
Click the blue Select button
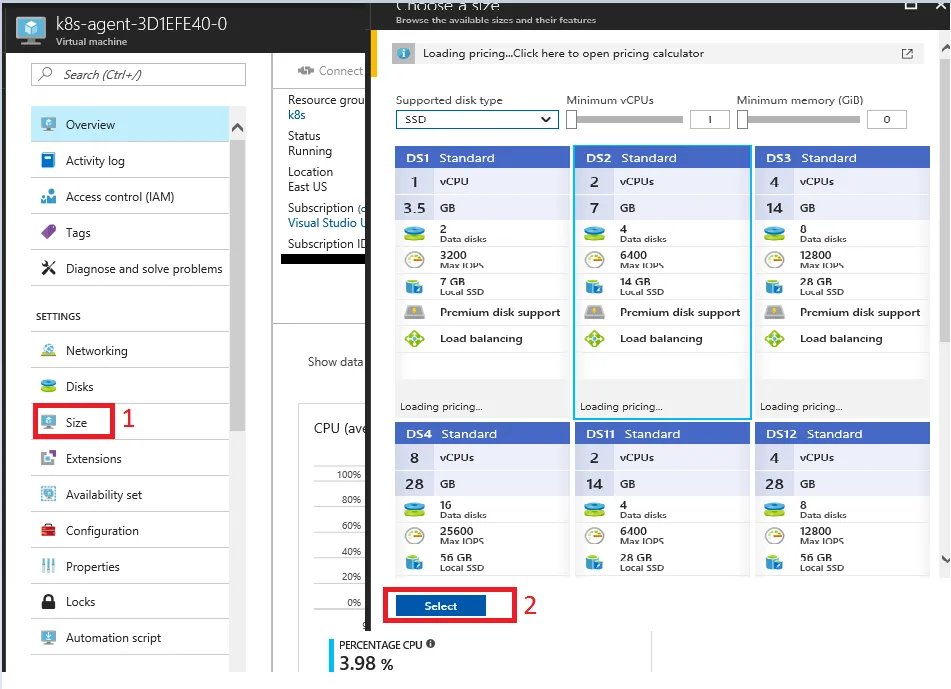(440, 605)
